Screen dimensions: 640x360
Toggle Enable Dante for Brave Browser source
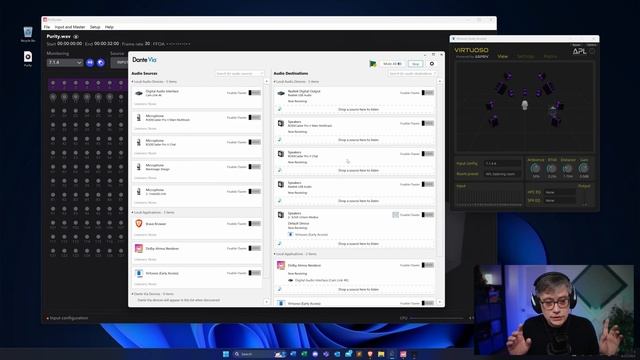click(x=255, y=224)
